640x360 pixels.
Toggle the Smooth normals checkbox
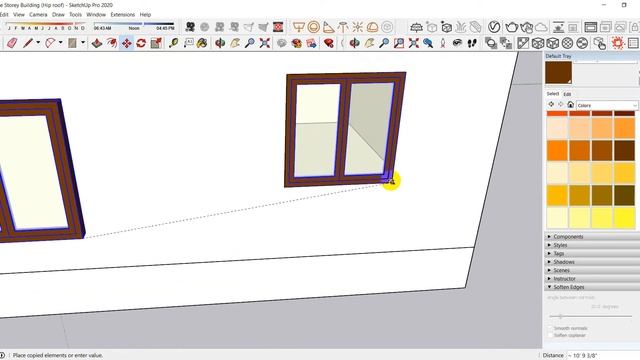pos(550,328)
